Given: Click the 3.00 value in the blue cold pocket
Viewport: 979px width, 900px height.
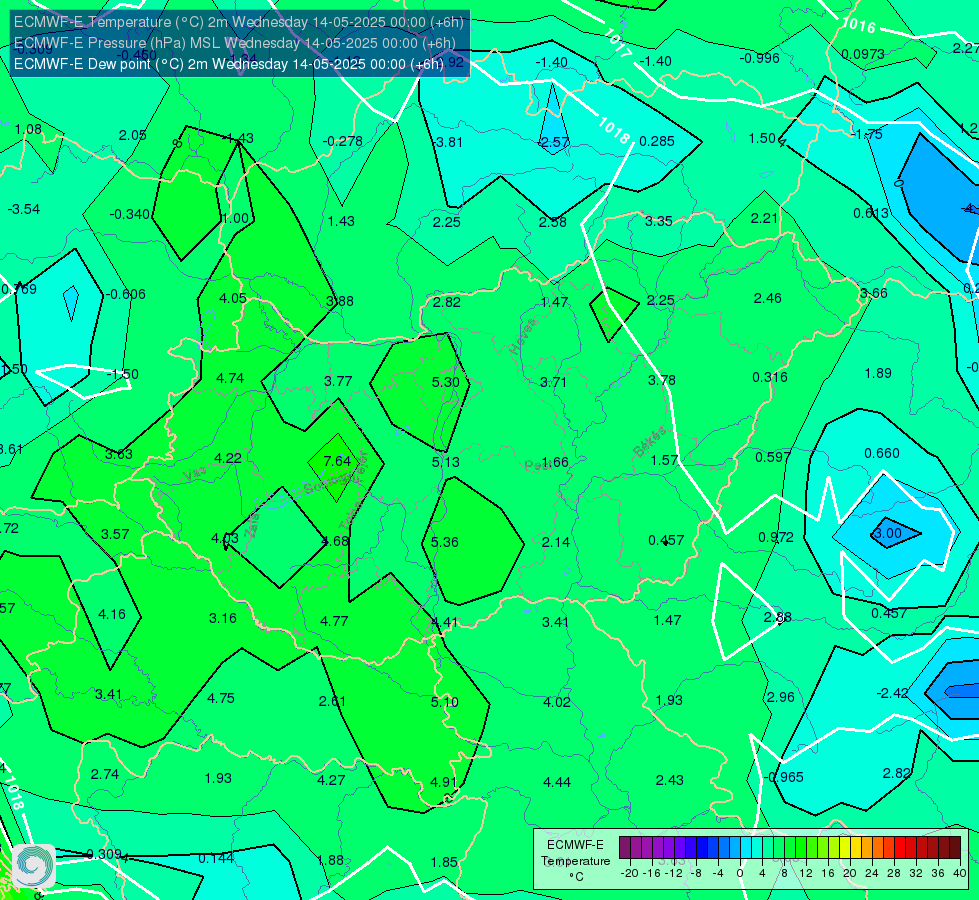Looking at the screenshot, I should tap(887, 533).
